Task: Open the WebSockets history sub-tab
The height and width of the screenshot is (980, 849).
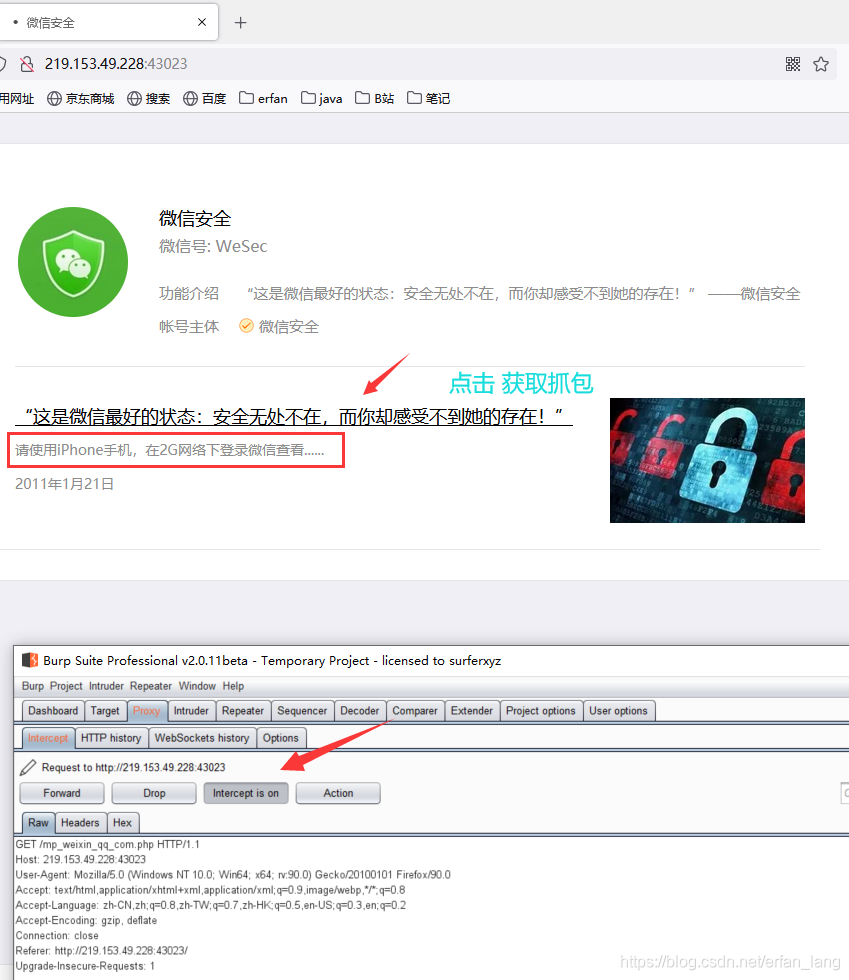Action: click(202, 738)
